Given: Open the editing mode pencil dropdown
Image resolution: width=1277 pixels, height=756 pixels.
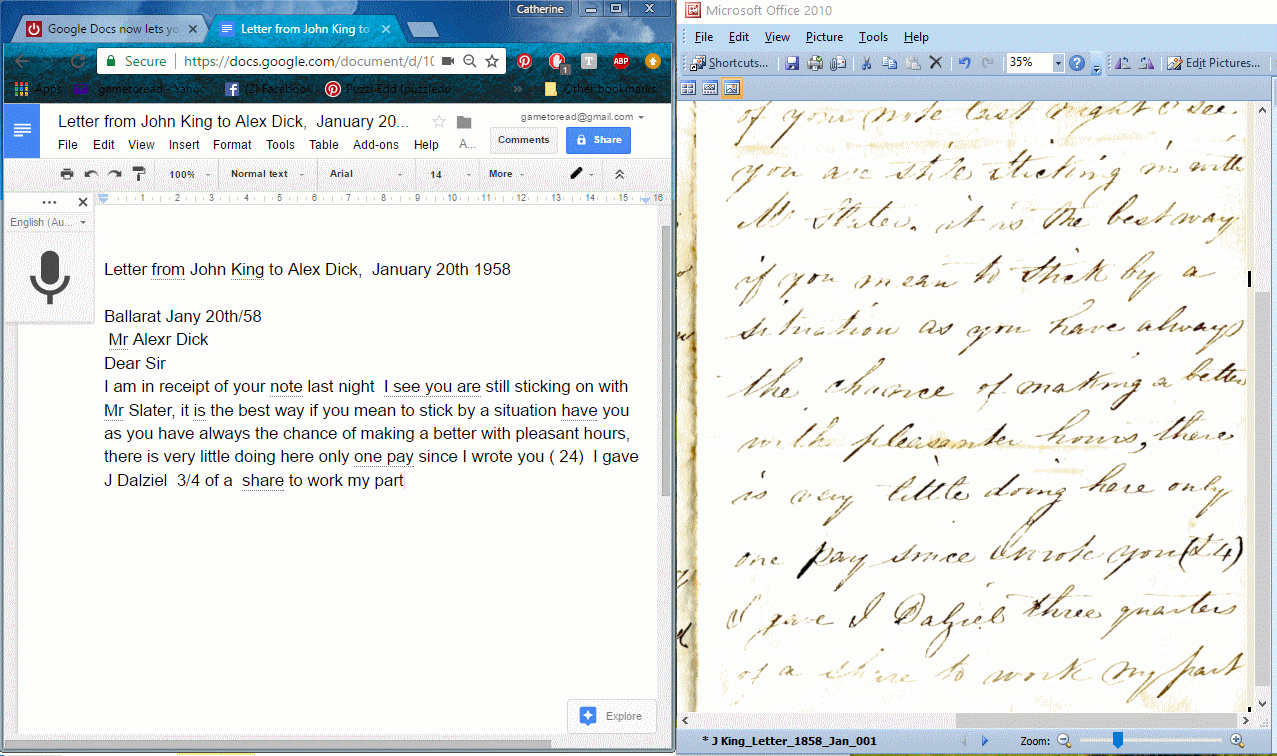Looking at the screenshot, I should tap(582, 174).
